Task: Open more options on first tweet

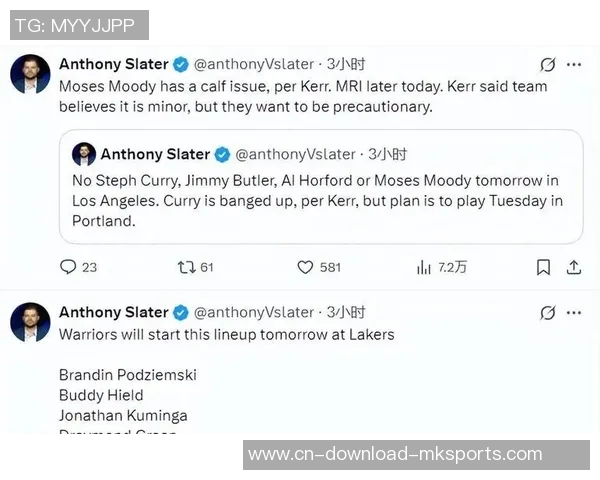Action: click(574, 65)
